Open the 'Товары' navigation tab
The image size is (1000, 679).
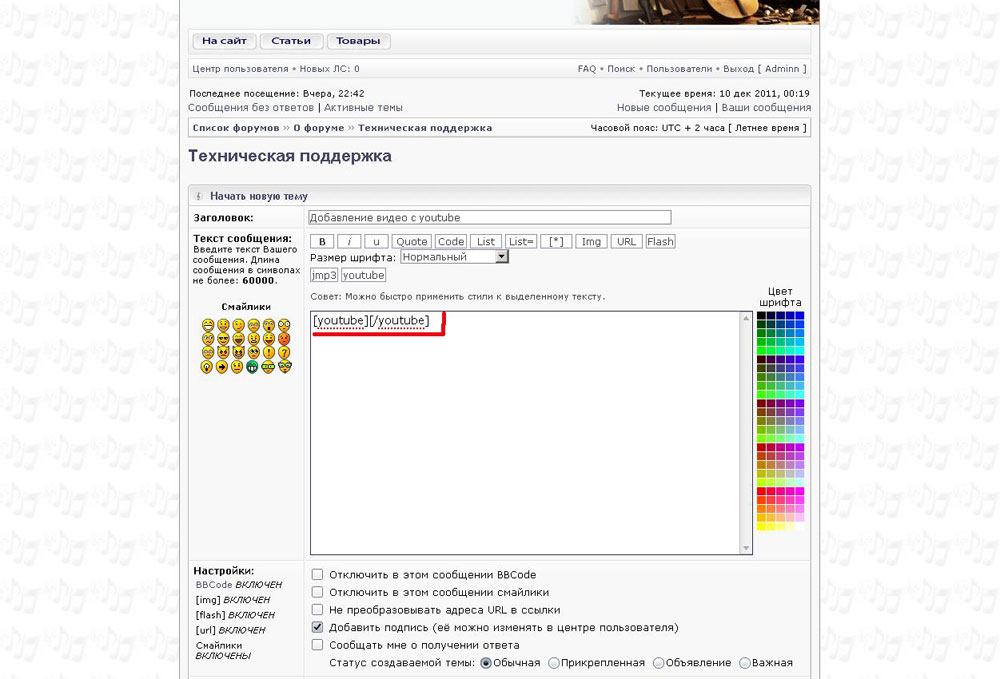(x=358, y=41)
